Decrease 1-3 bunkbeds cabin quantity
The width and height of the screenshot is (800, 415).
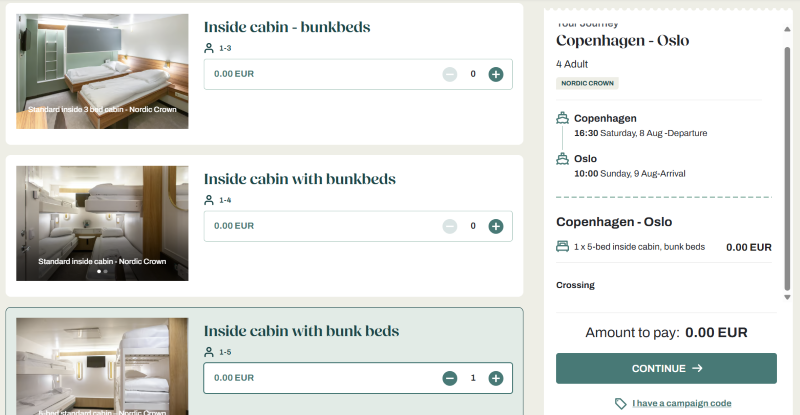click(x=450, y=74)
